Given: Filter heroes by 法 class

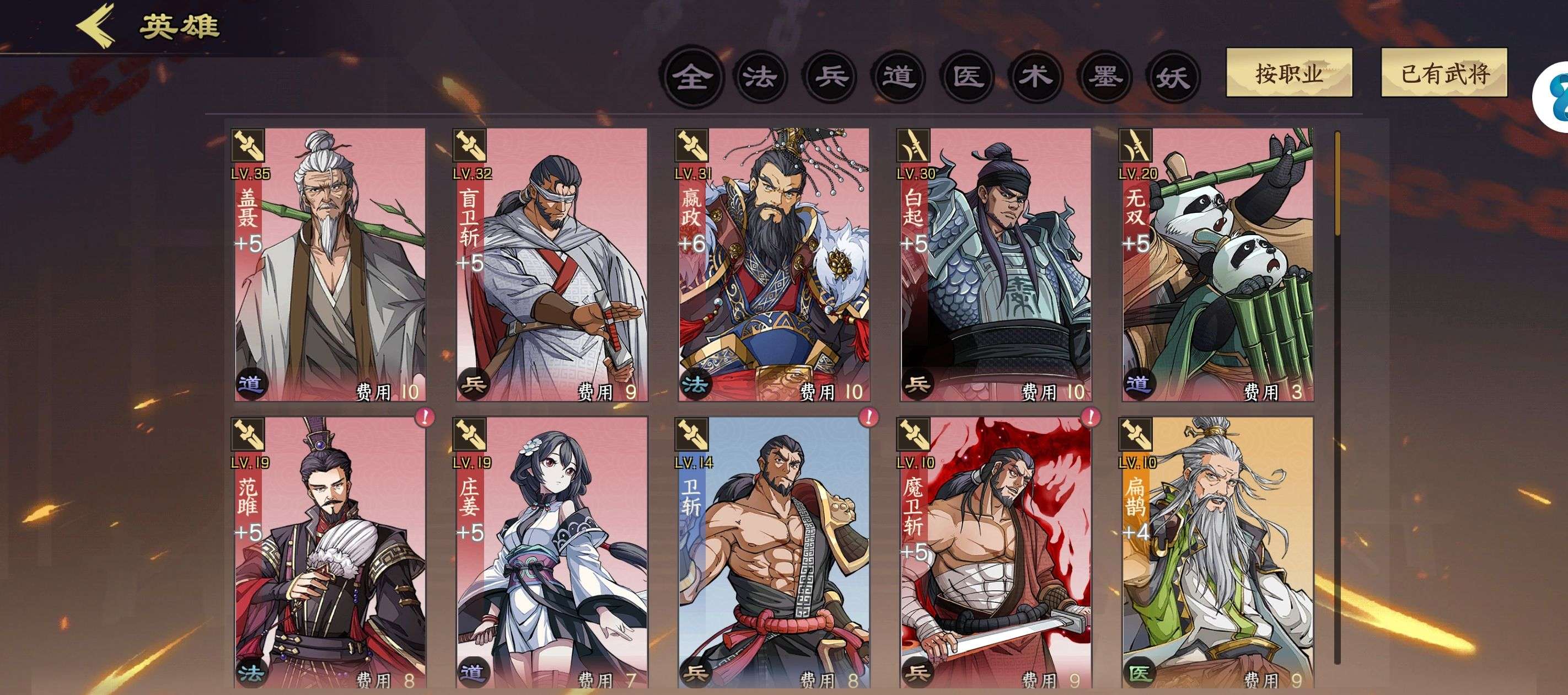Looking at the screenshot, I should coord(761,77).
